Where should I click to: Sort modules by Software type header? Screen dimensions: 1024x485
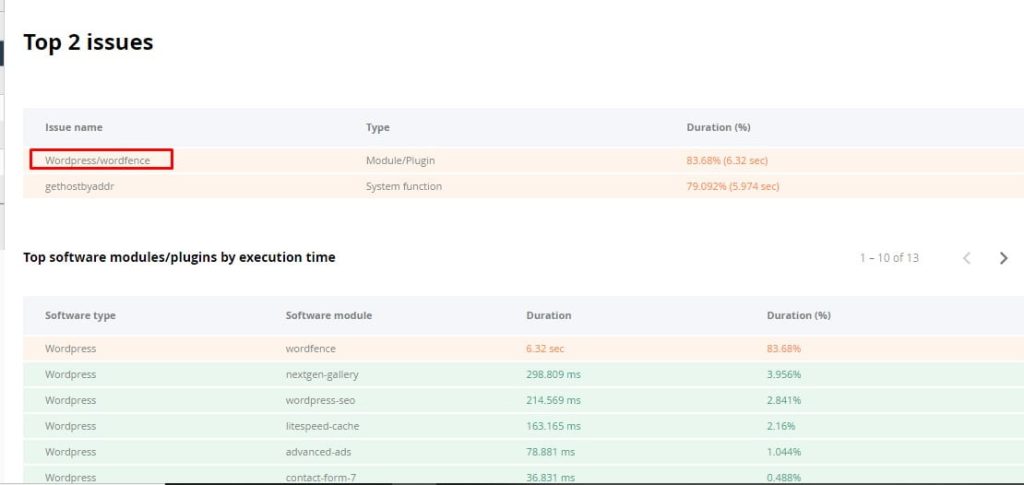pos(80,315)
